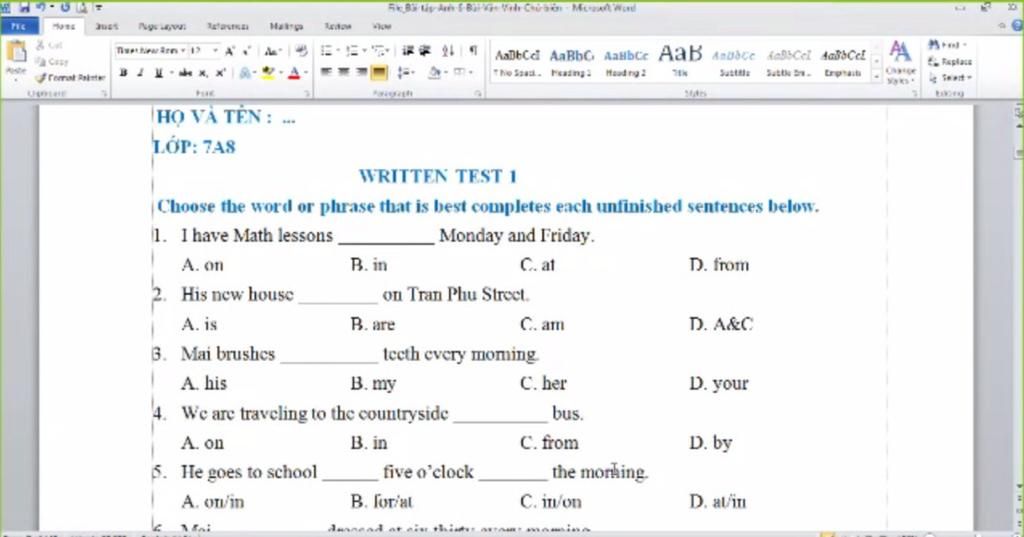The image size is (1024, 537).
Task: Toggle Underline formatting
Action: (x=158, y=73)
